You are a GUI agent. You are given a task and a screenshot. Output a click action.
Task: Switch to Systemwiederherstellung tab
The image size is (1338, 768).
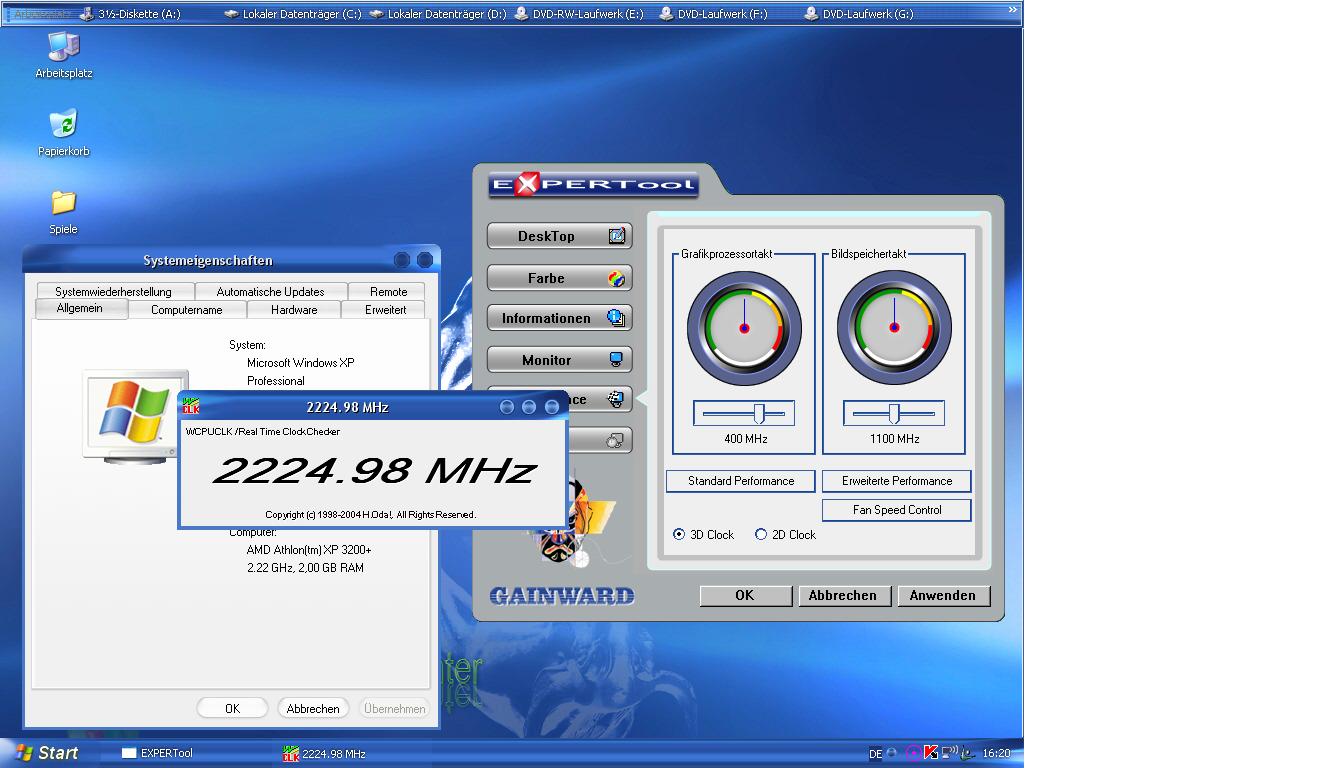(113, 292)
